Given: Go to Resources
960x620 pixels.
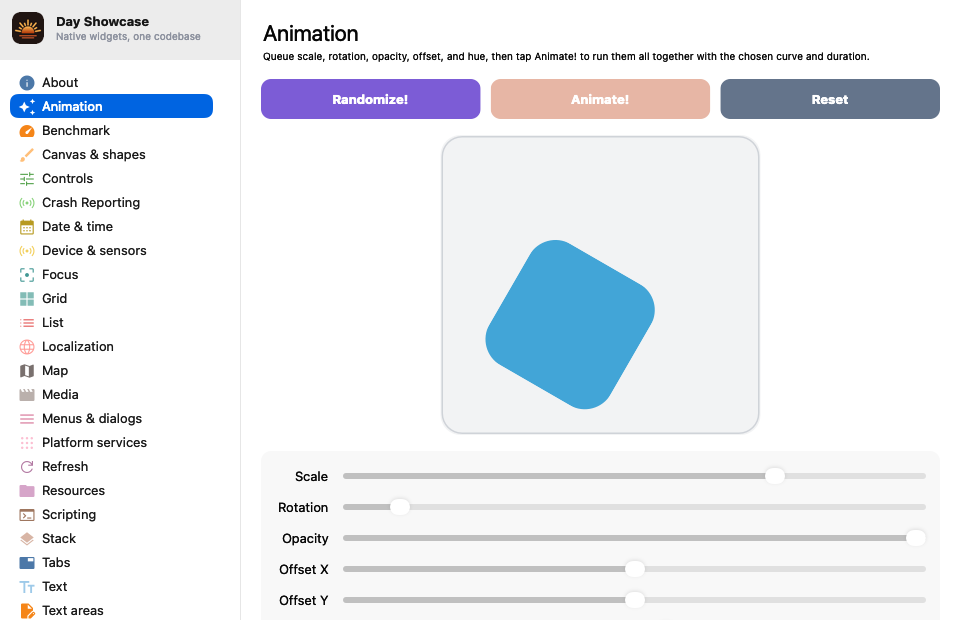Looking at the screenshot, I should (111, 491).
